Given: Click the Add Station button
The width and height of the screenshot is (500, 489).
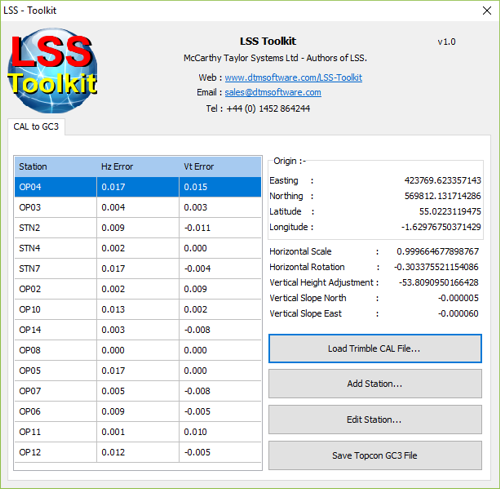Looking at the screenshot, I should (375, 384).
